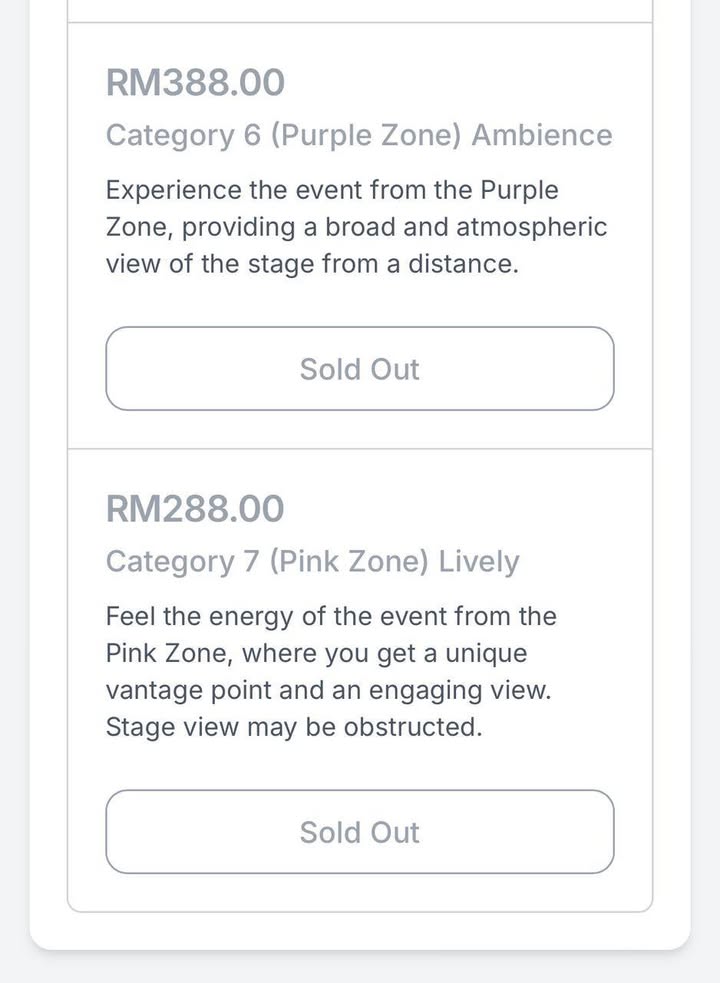Click "view of the stage from a distance" line
This screenshot has height=983, width=720.
coord(312,265)
